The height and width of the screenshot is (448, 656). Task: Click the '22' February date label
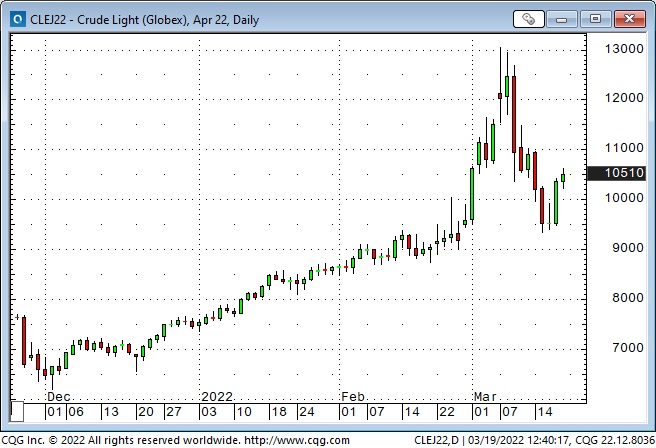click(446, 412)
